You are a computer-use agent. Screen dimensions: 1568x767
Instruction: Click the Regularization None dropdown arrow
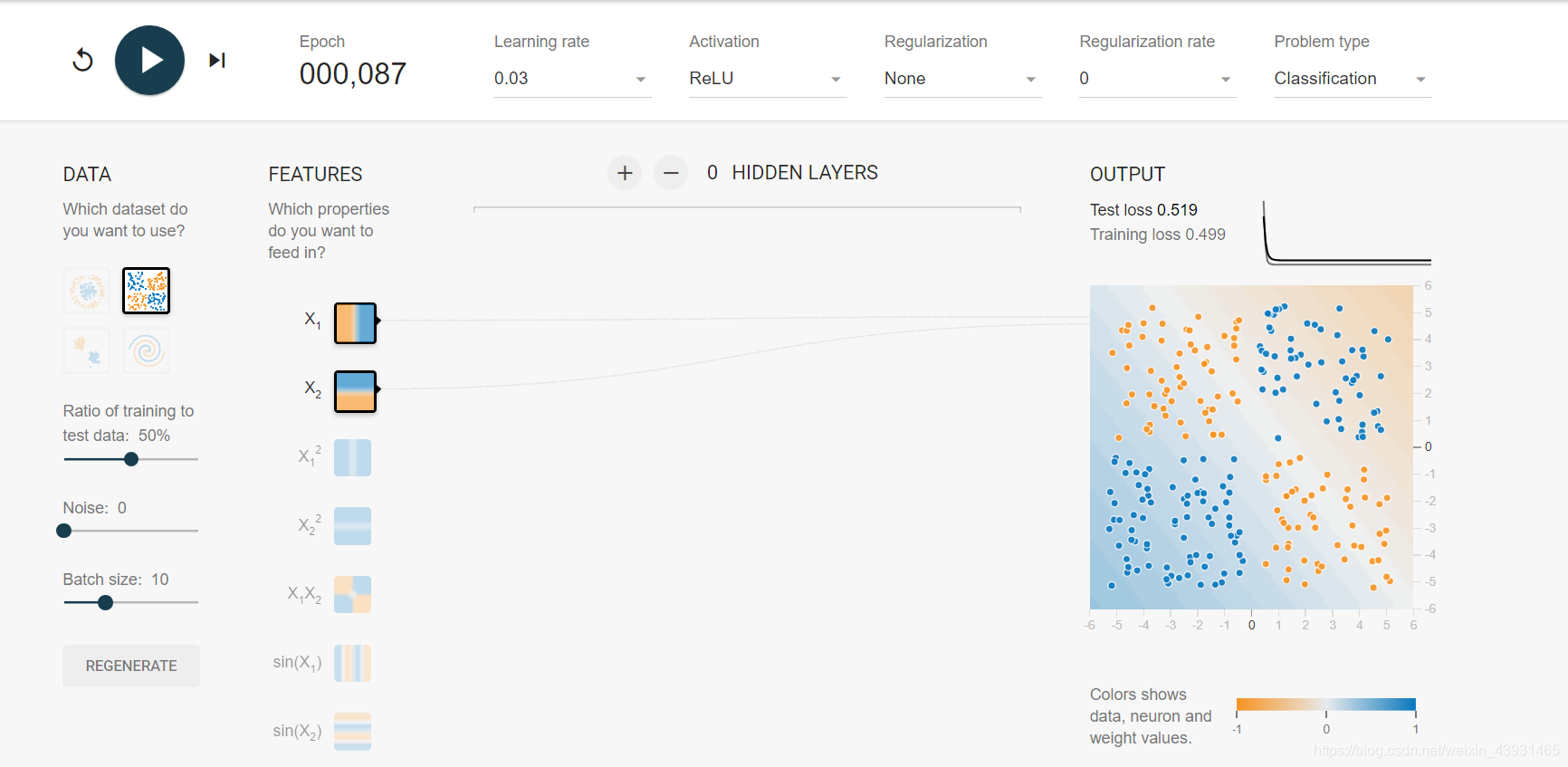[1030, 80]
